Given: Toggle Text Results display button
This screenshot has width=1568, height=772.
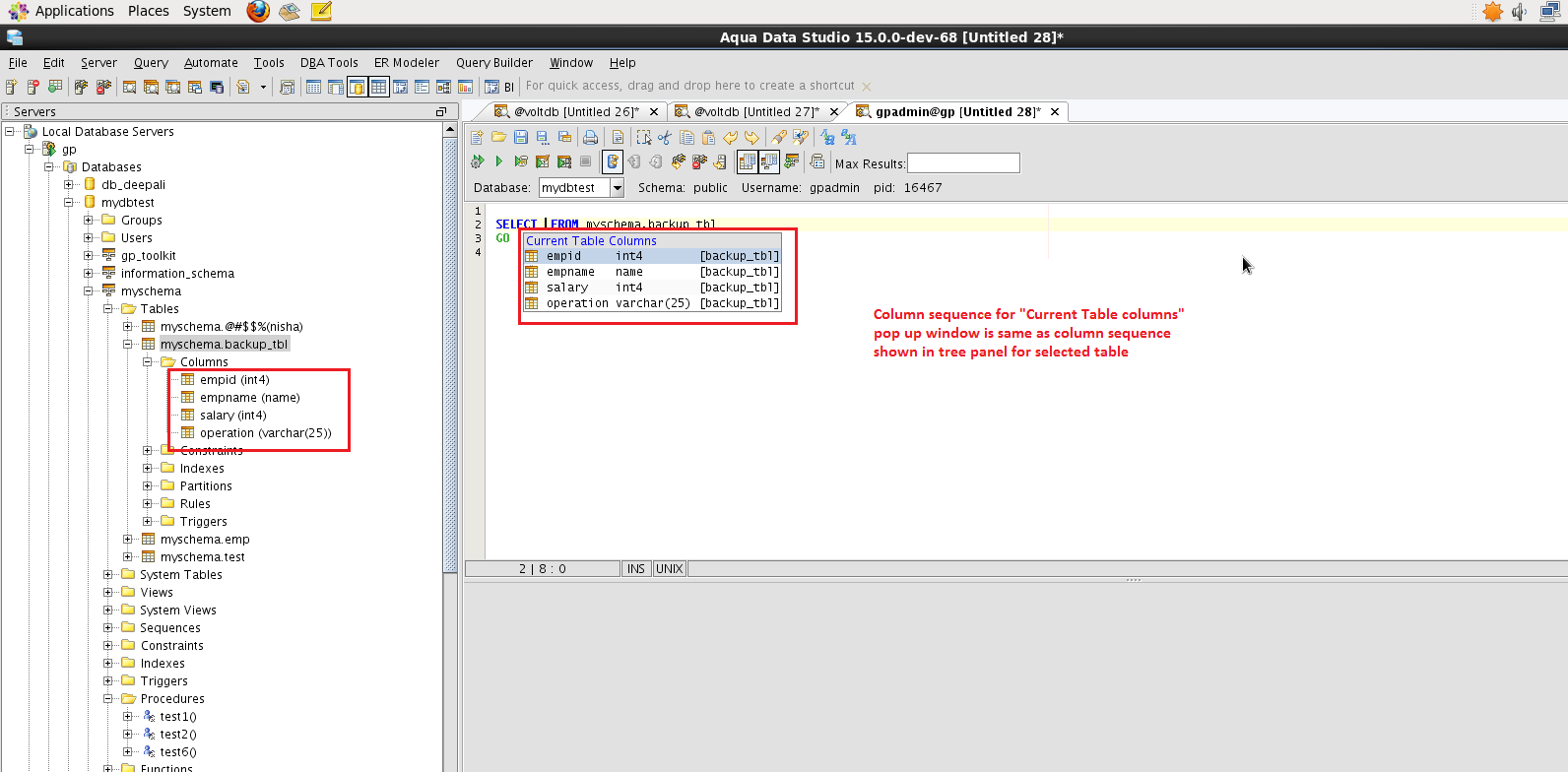Looking at the screenshot, I should [x=769, y=161].
